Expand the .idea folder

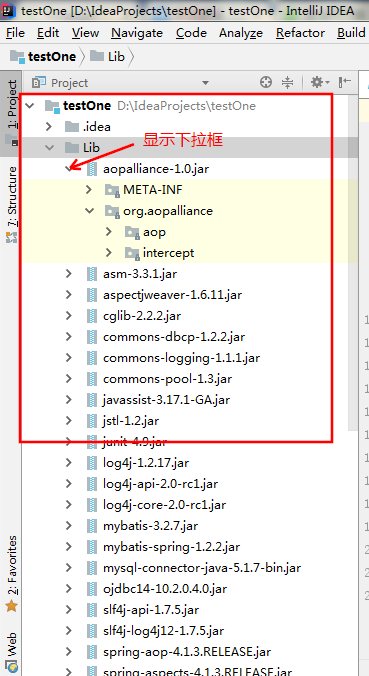[49, 127]
